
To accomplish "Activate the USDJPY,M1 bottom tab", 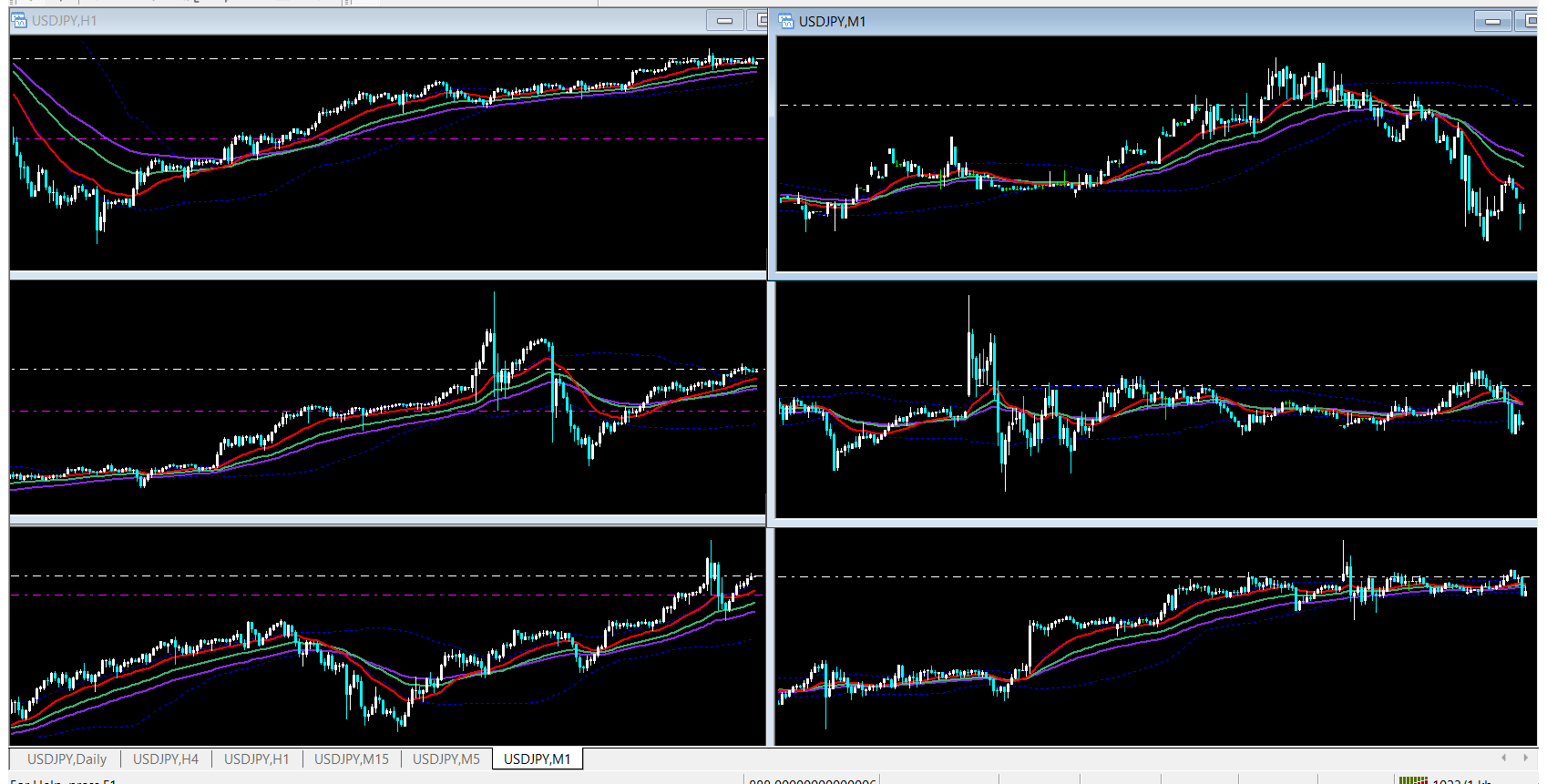I will coord(537,759).
